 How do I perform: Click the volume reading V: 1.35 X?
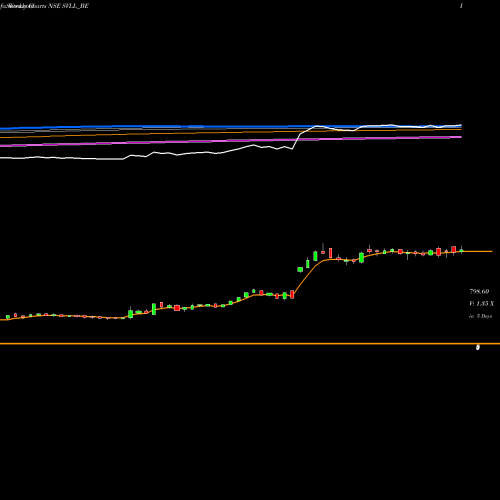click(481, 304)
